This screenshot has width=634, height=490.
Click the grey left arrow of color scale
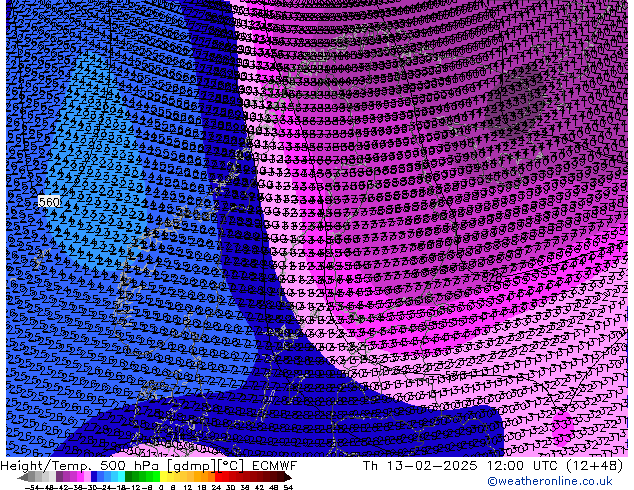[23, 477]
